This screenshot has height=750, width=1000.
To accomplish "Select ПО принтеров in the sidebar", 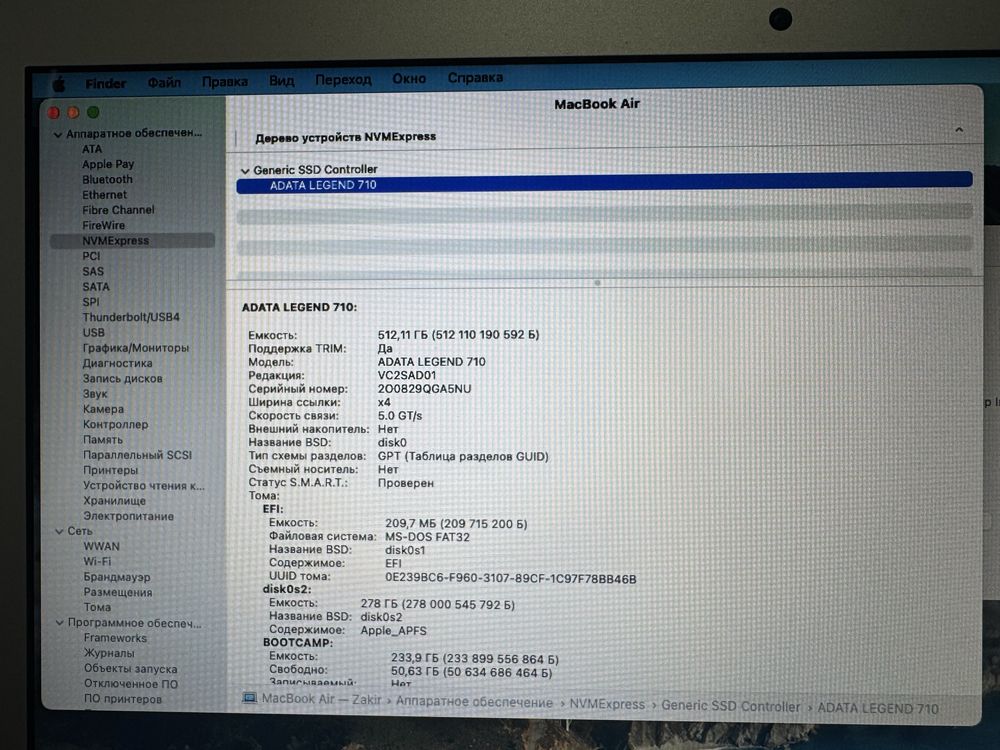I will (122, 700).
